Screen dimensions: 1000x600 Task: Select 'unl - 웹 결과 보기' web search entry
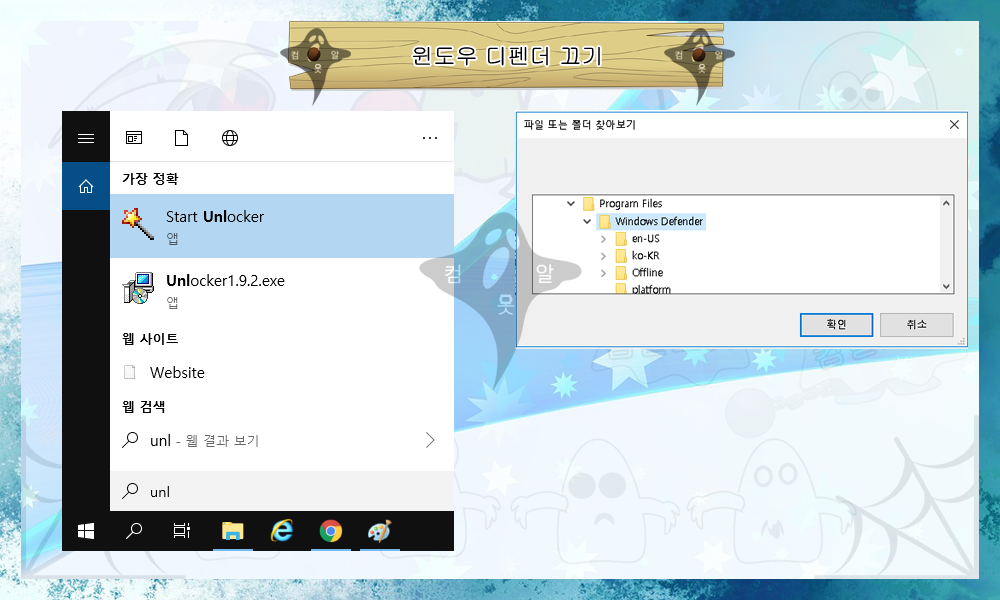282,440
